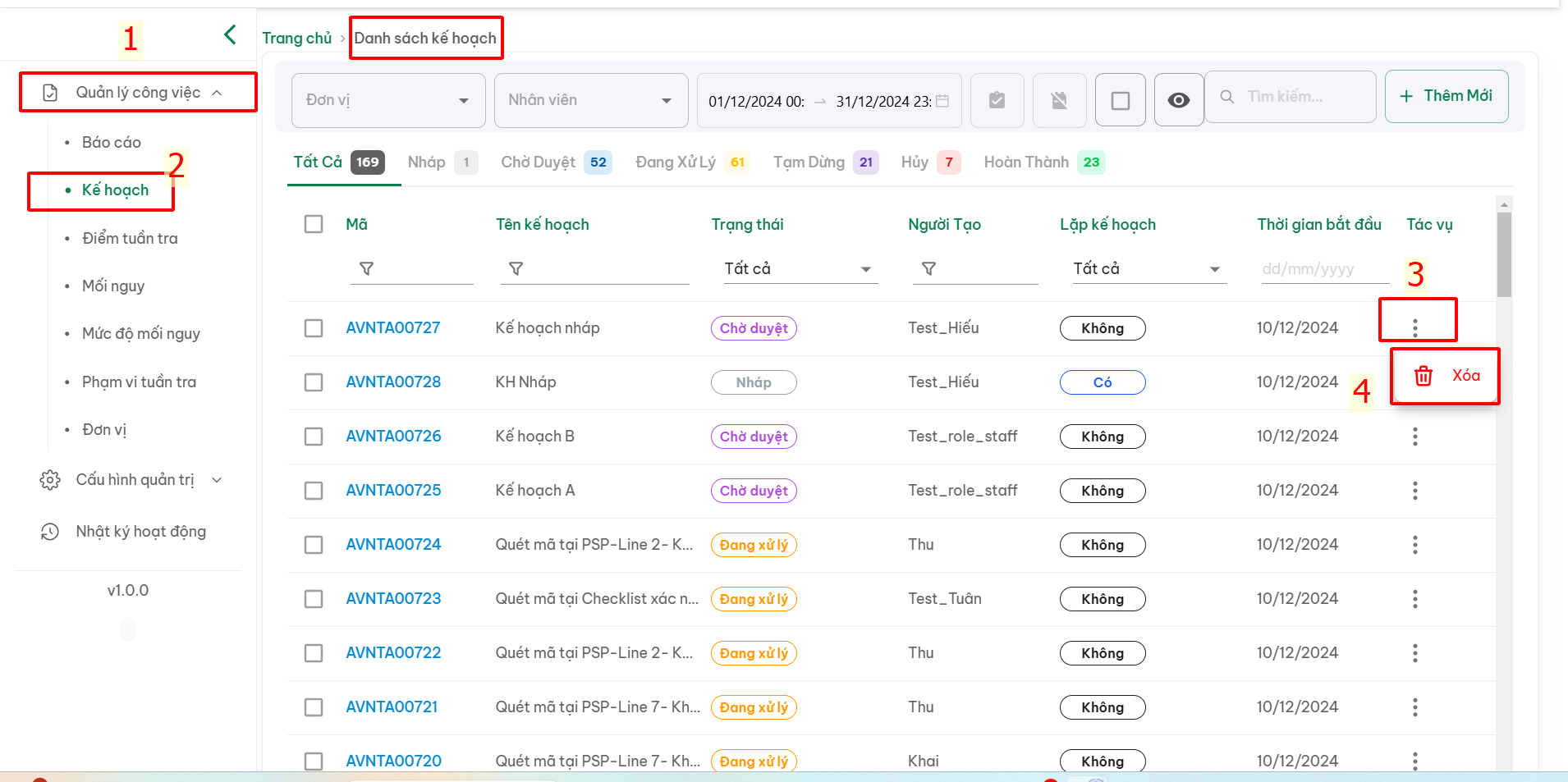Viewport: 1568px width, 782px height.
Task: Open Điểm tuần tra in sidebar
Action: coord(130,239)
